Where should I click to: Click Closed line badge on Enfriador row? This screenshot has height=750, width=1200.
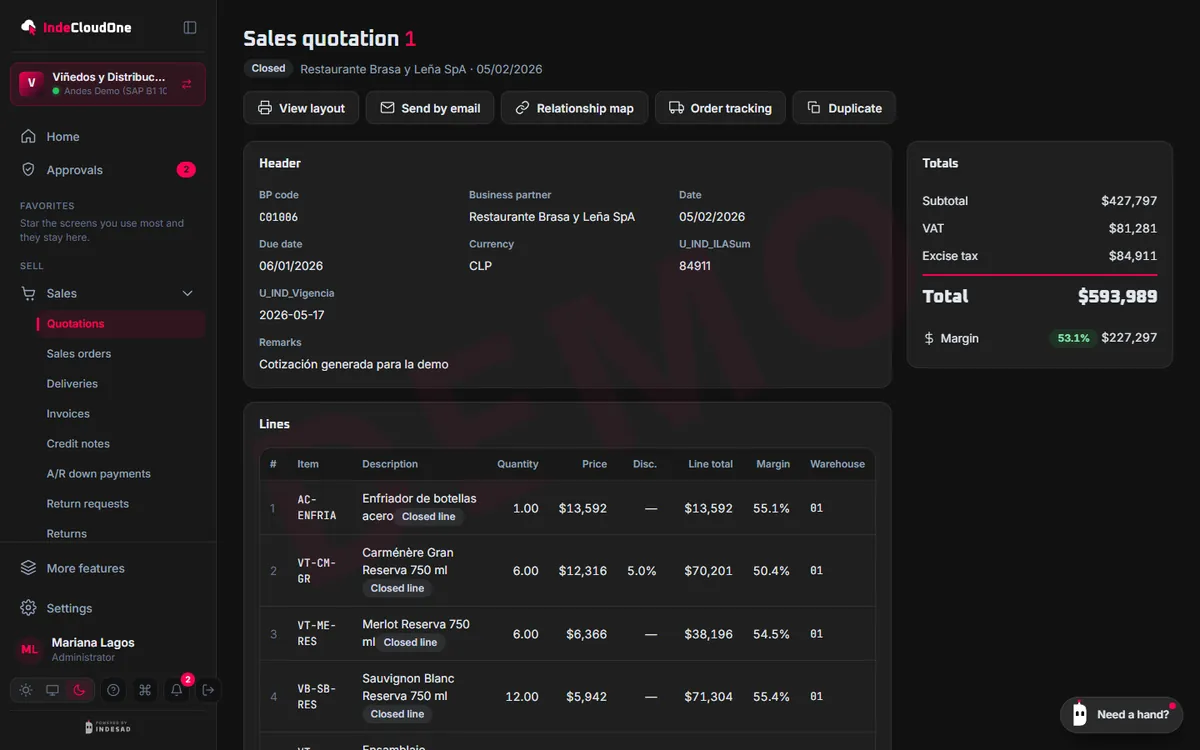[x=429, y=517]
